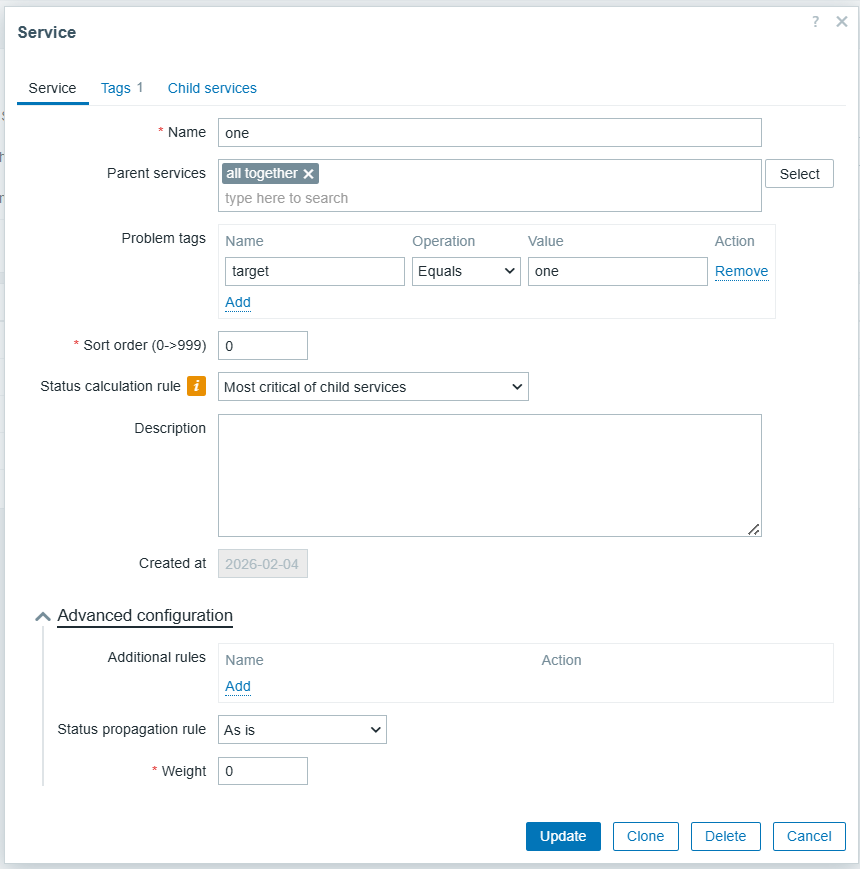Open the problem tag Operation dropdown
The height and width of the screenshot is (869, 860).
[x=466, y=271]
